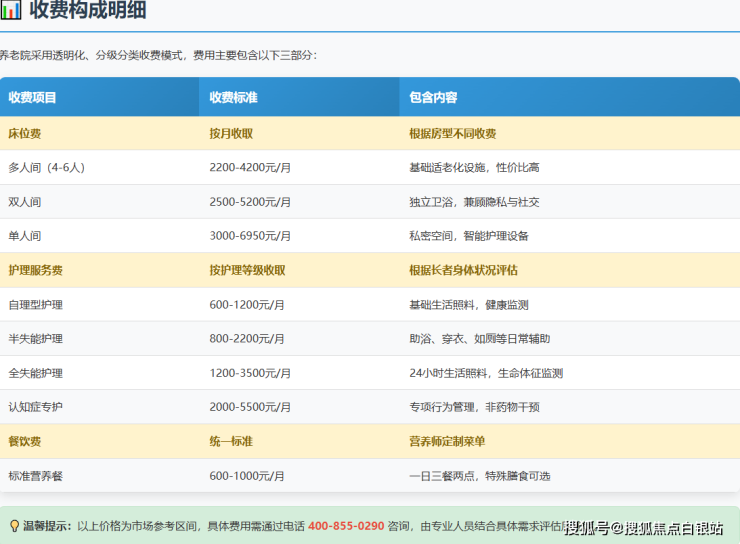Image resolution: width=740 pixels, height=544 pixels.
Task: Click the 收费构成明细 heading text
Action: pos(88,11)
